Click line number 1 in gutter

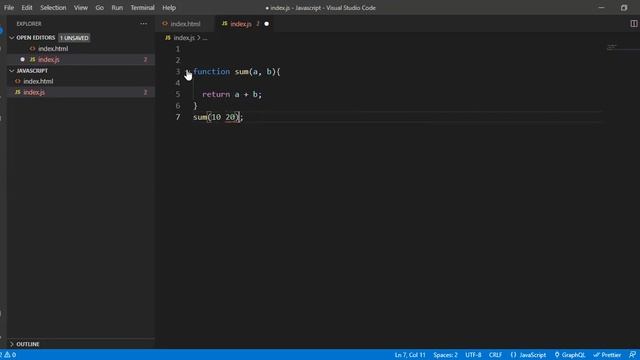point(178,49)
